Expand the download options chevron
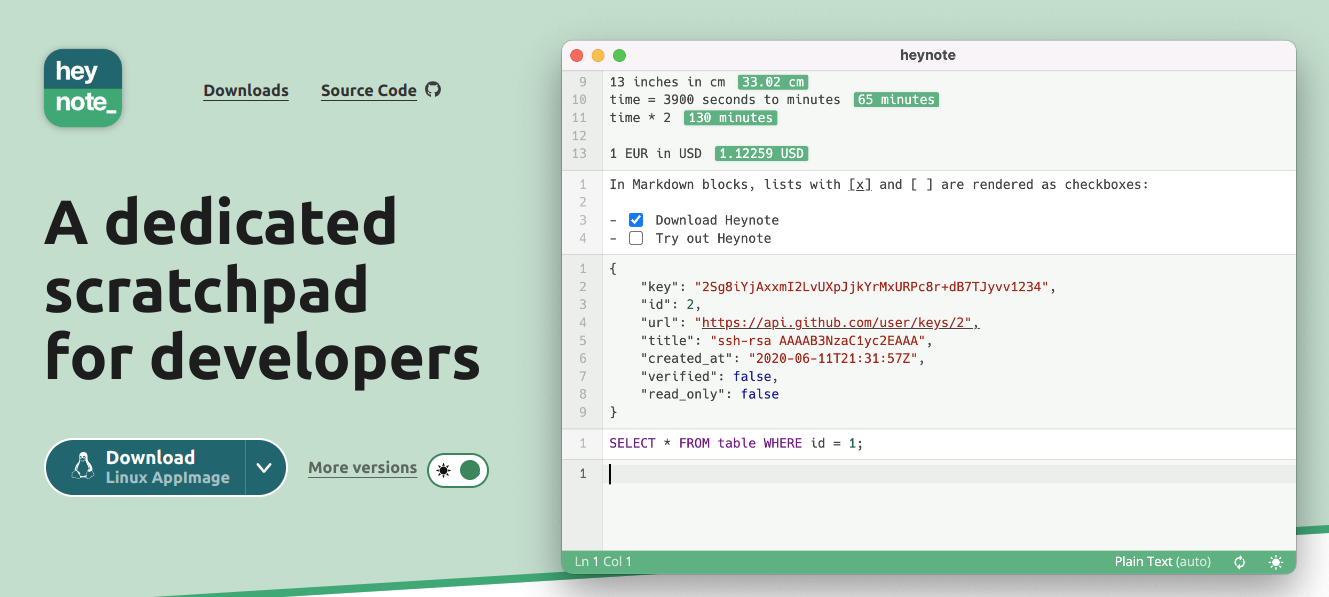This screenshot has height=597, width=1329. 265,467
